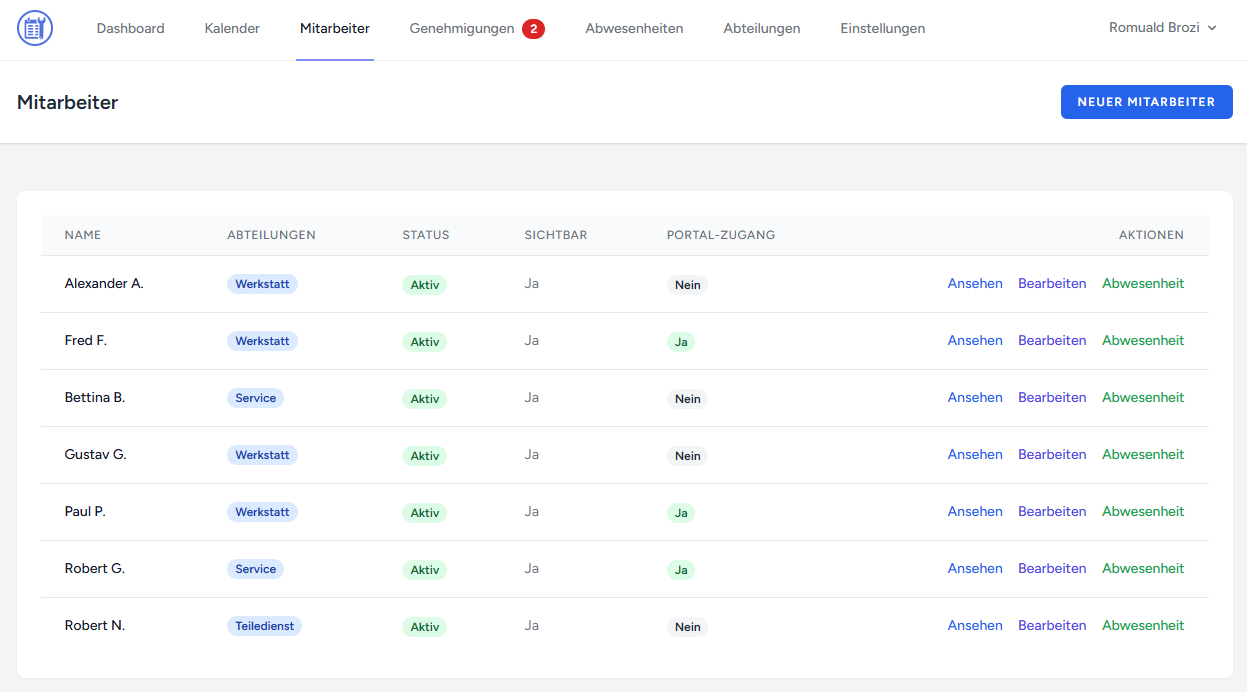Viewport: 1247px width, 692px height.
Task: View details for Alexander A.
Action: pos(974,283)
